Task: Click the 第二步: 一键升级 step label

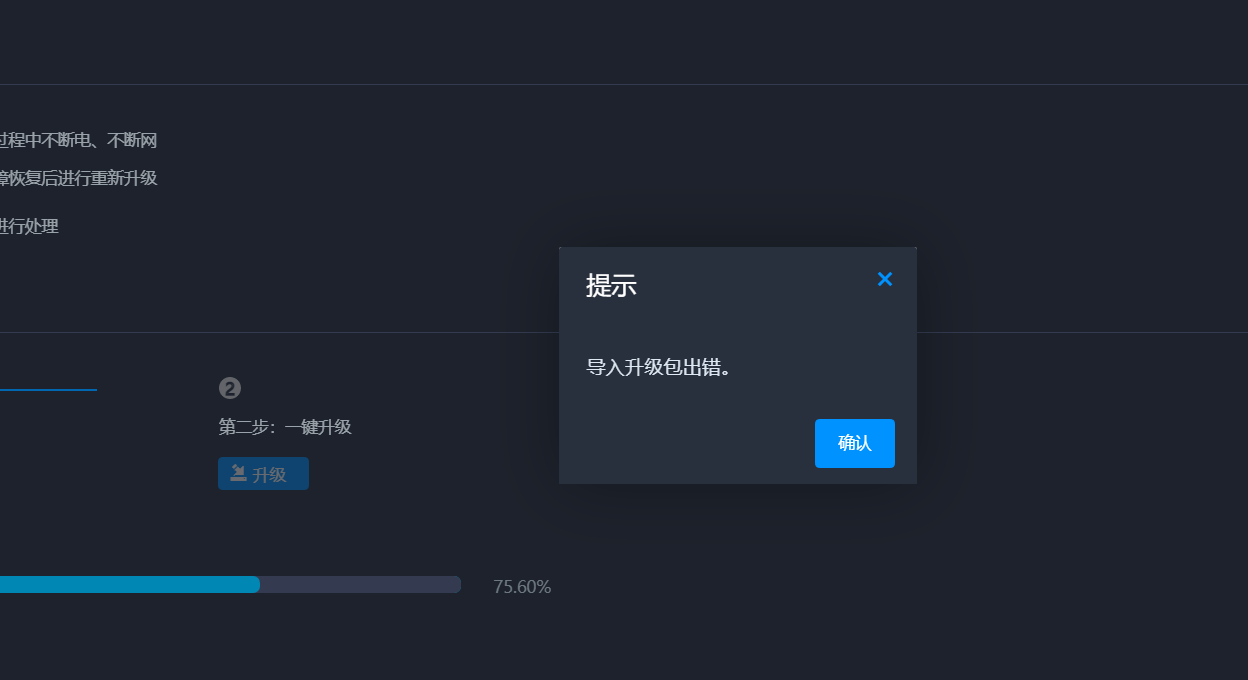Action: (x=285, y=427)
